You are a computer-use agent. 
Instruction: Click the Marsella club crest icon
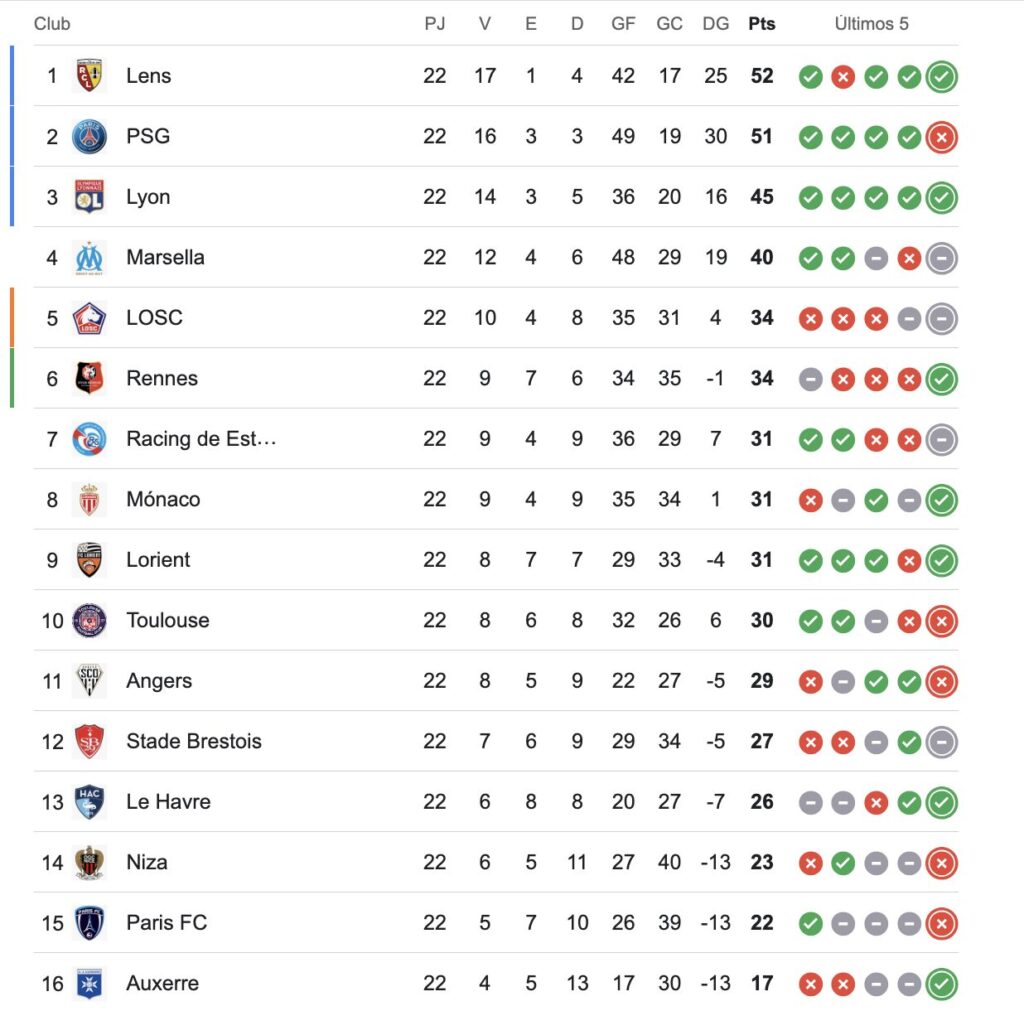pos(89,257)
